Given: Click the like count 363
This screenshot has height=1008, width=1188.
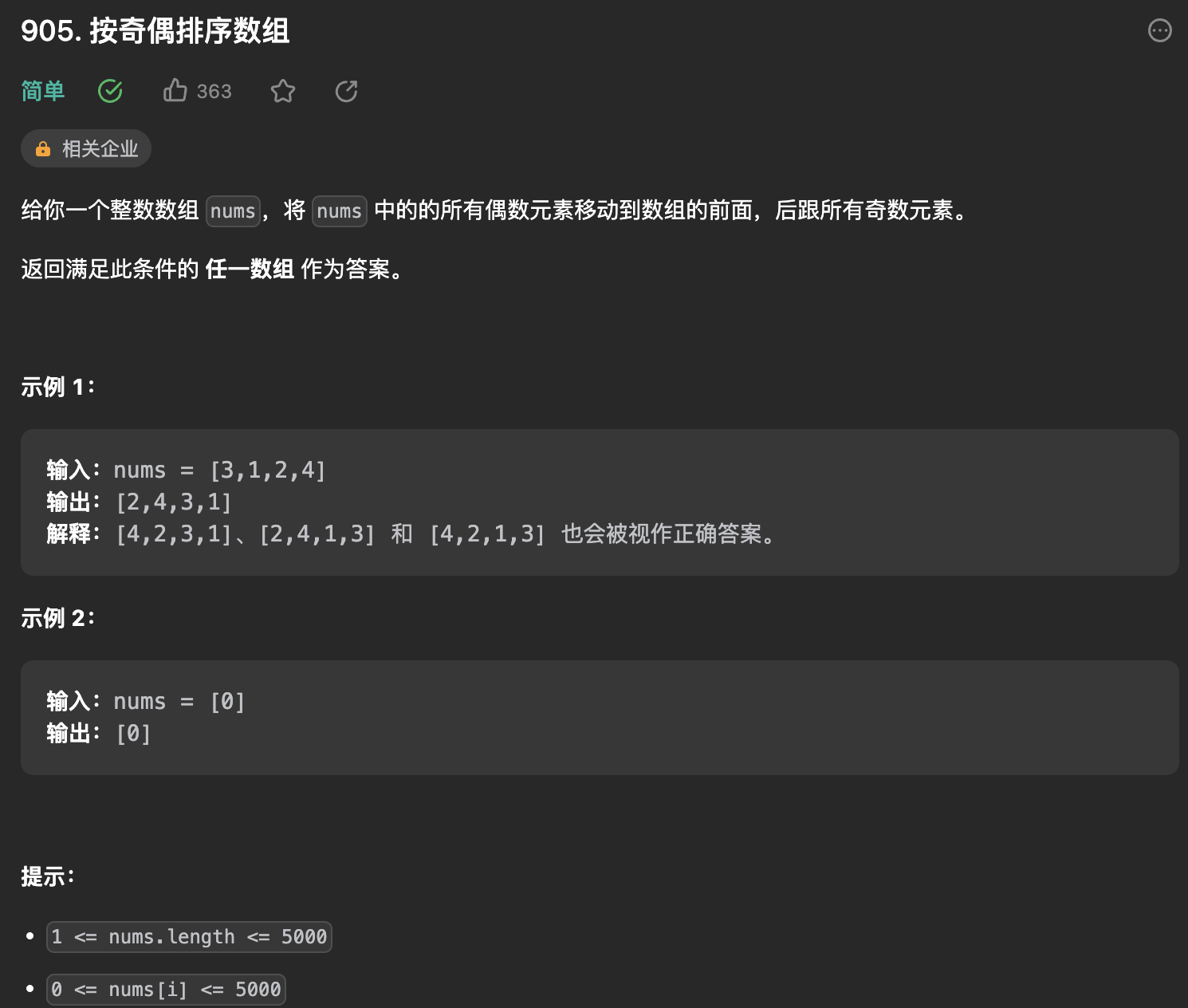Looking at the screenshot, I should click(213, 91).
